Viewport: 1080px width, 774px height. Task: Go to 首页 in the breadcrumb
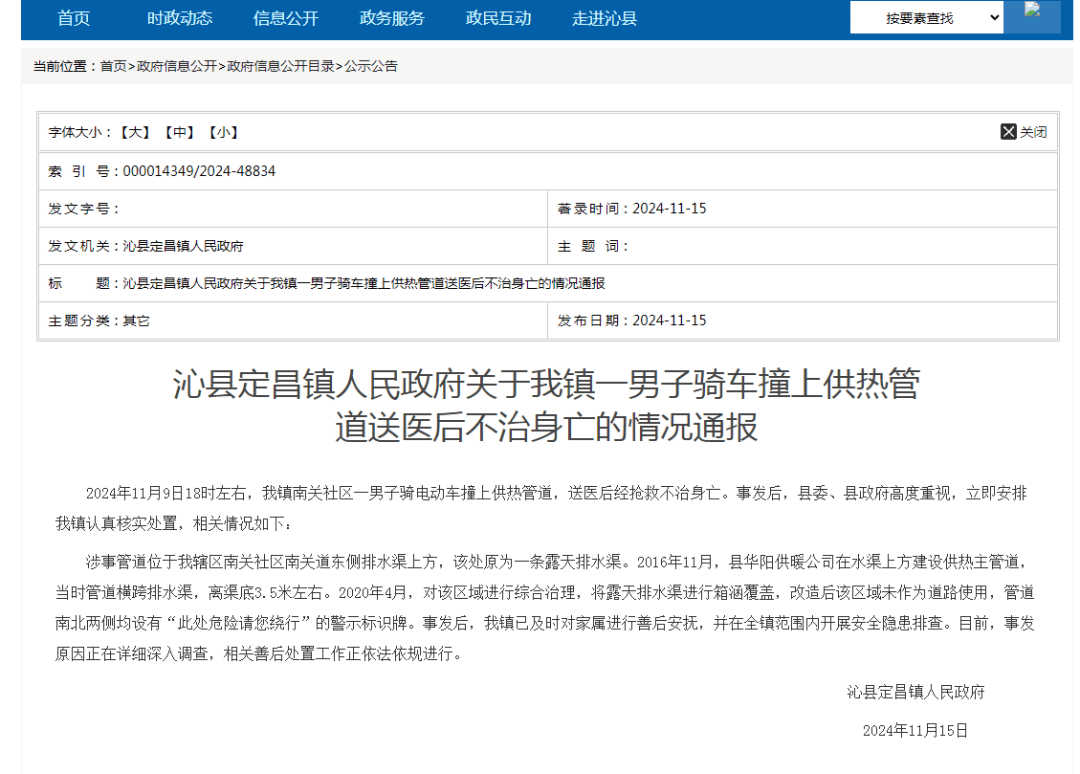pyautogui.click(x=114, y=66)
